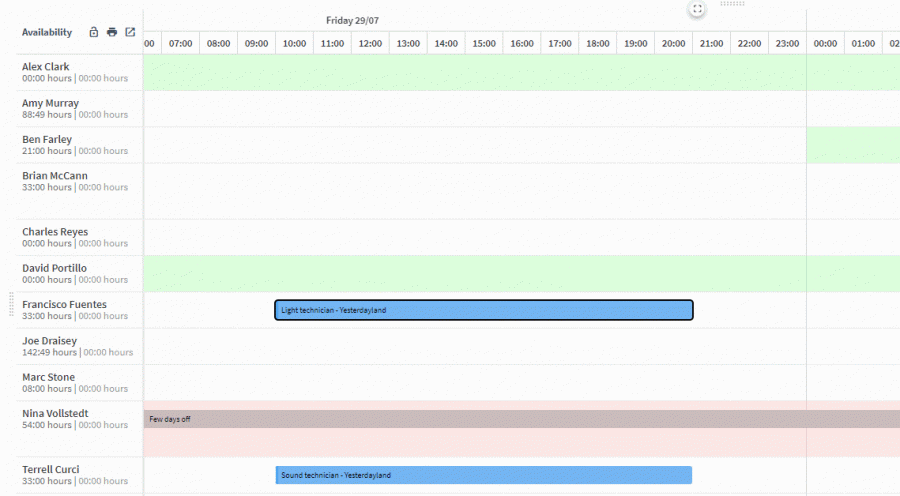Select Amy Murray crew member
This screenshot has width=900, height=496.
click(x=51, y=103)
